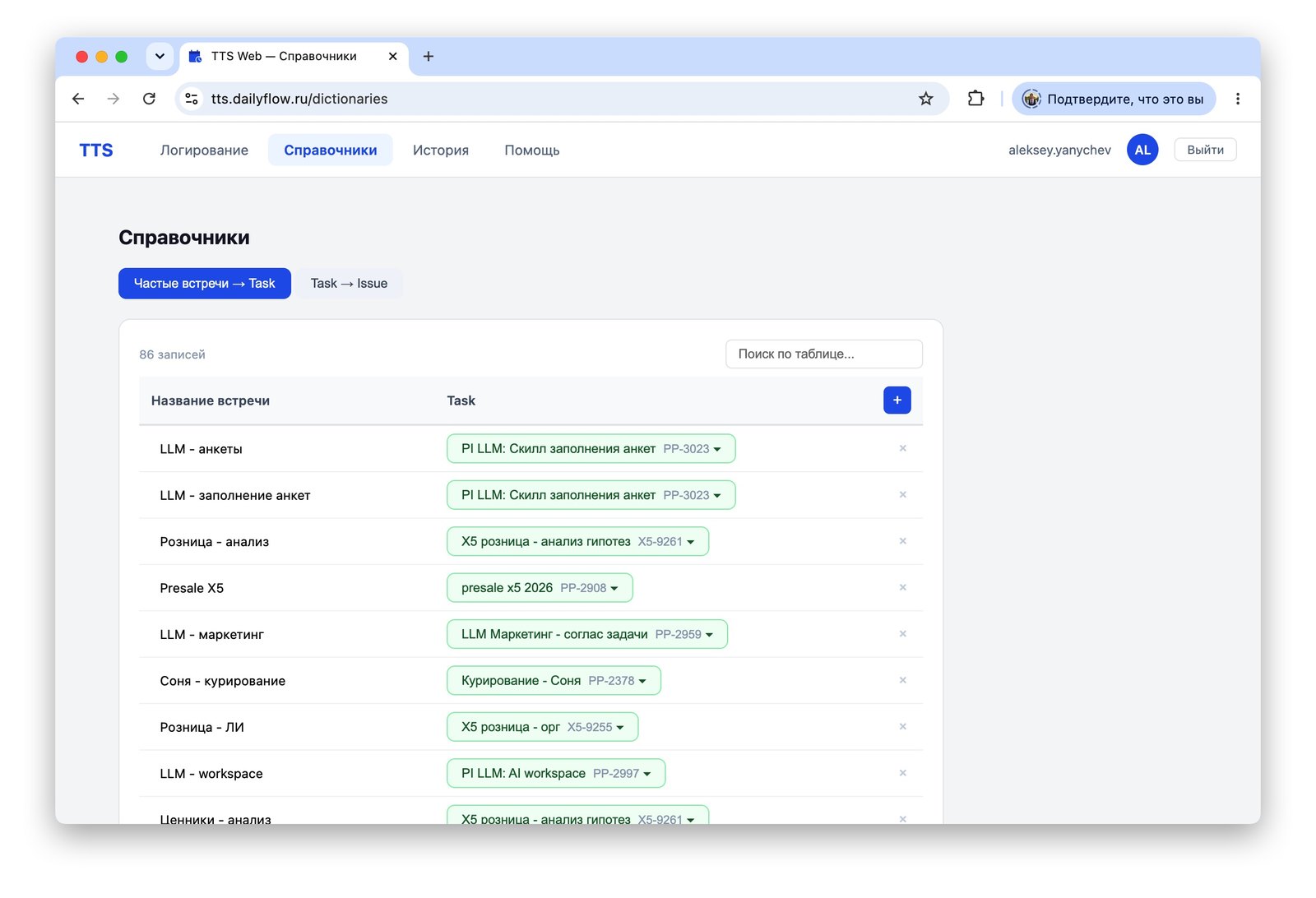Open PI LLM: AI workspace PP-2997 dropdown
Screen dimensions: 1316x898
[x=556, y=774]
